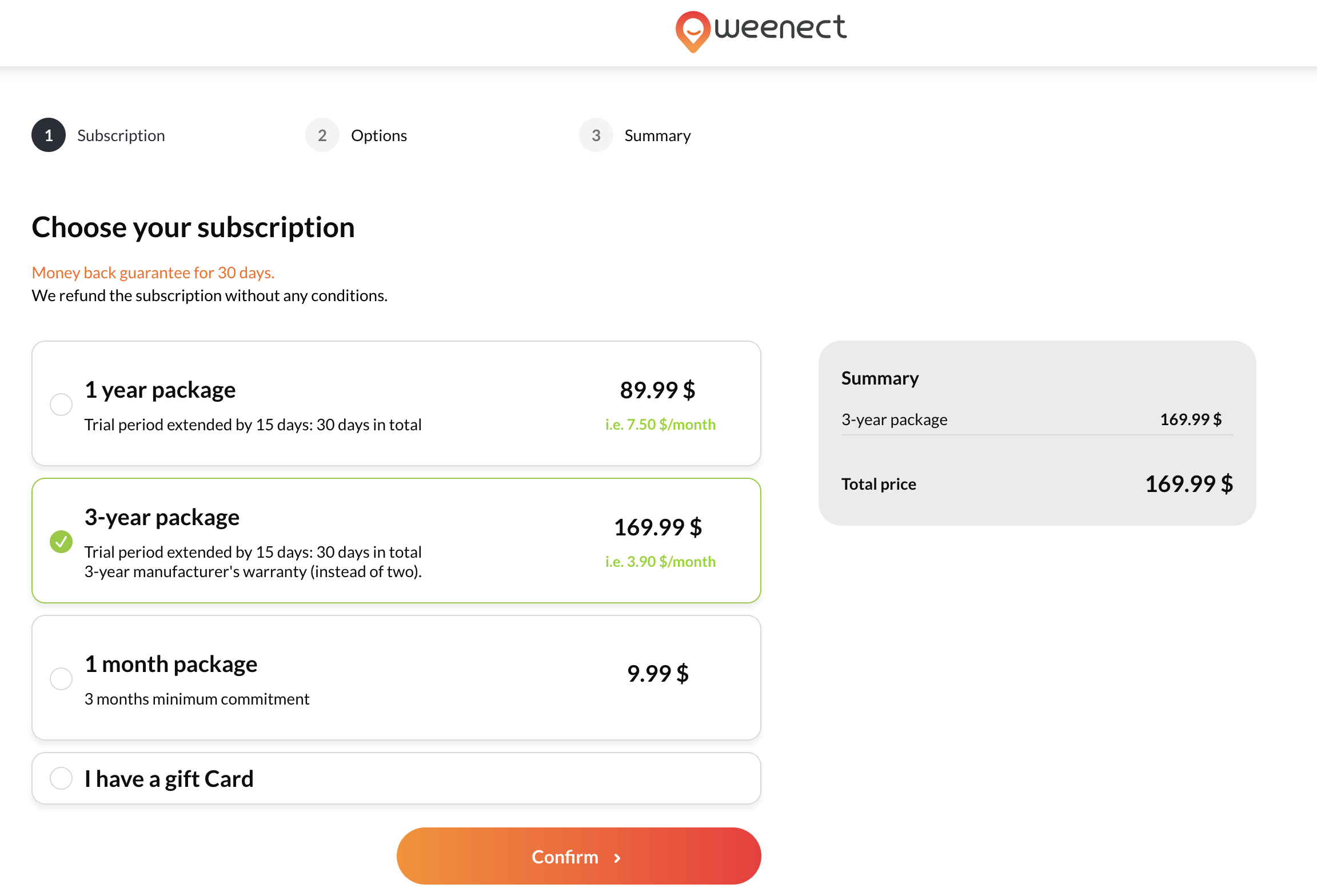Viewport: 1317px width, 896px height.
Task: Select the 1 year package radio button
Action: click(61, 404)
